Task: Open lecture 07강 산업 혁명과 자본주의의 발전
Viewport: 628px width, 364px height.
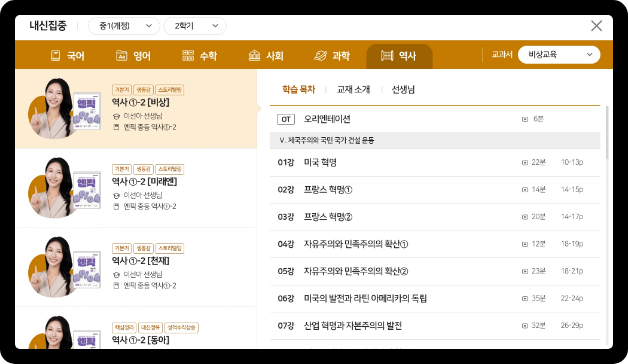Action: tap(435, 326)
